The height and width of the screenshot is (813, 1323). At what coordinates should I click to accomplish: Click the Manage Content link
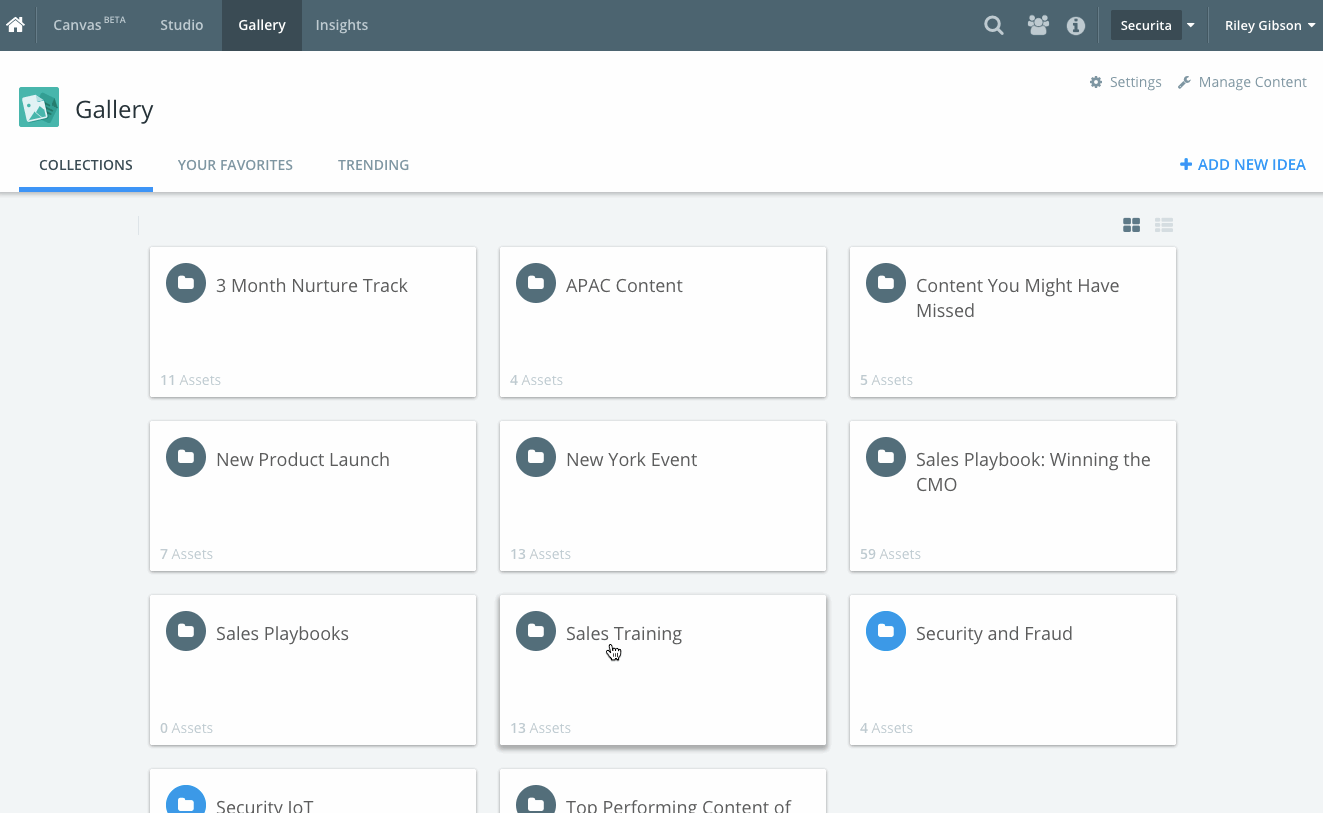[1242, 82]
